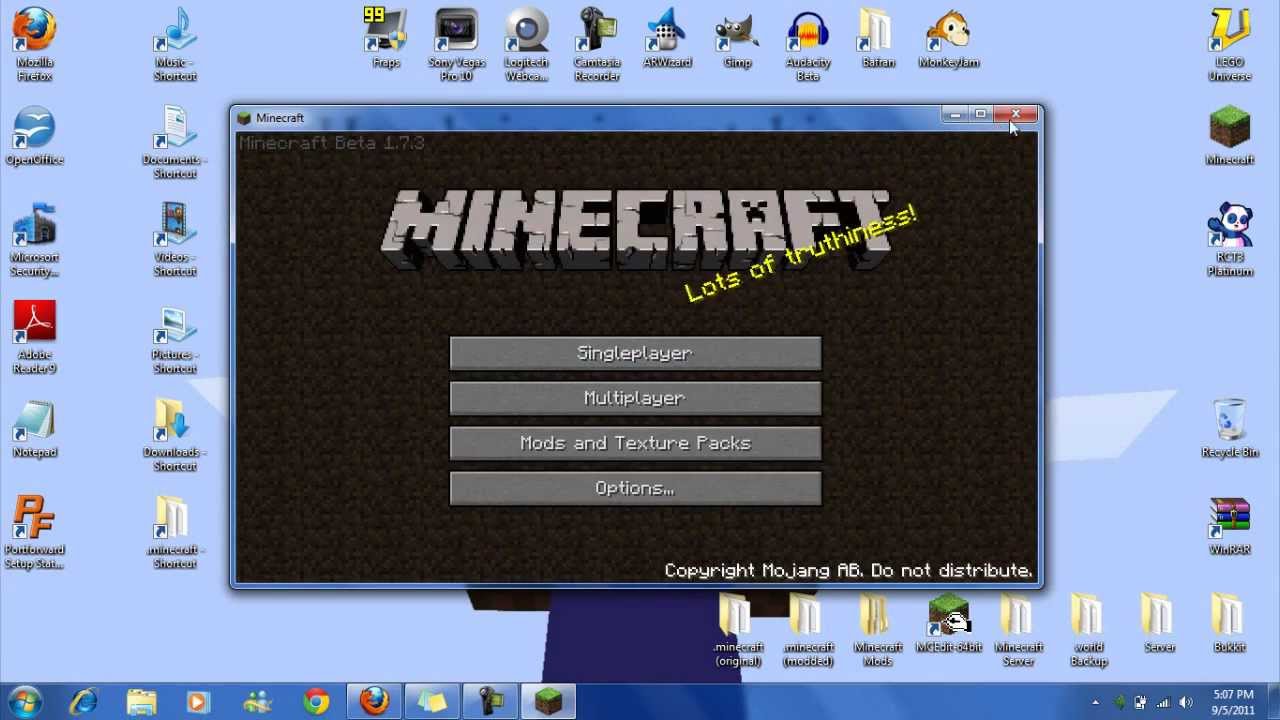Launch Sony Vegas Pro 10 icon
Image resolution: width=1280 pixels, height=720 pixels.
point(456,45)
